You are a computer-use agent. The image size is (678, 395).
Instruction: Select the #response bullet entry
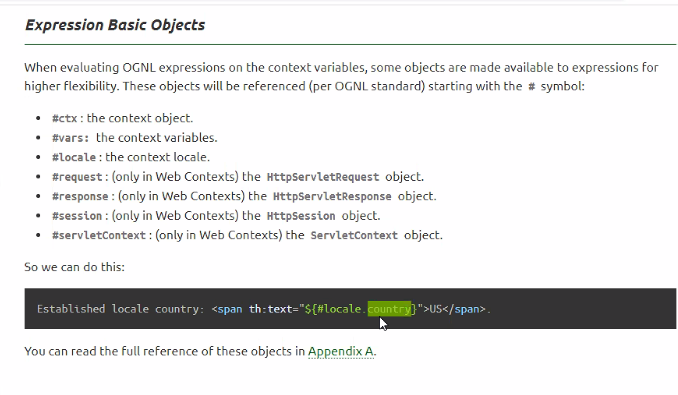(244, 196)
